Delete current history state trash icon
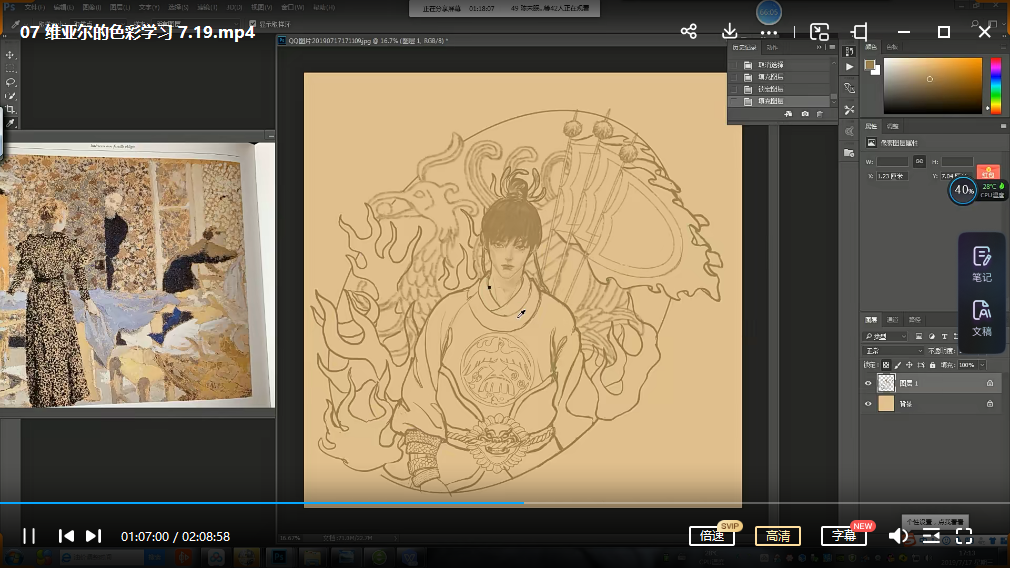Screen dimensions: 1010x568 (820, 114)
